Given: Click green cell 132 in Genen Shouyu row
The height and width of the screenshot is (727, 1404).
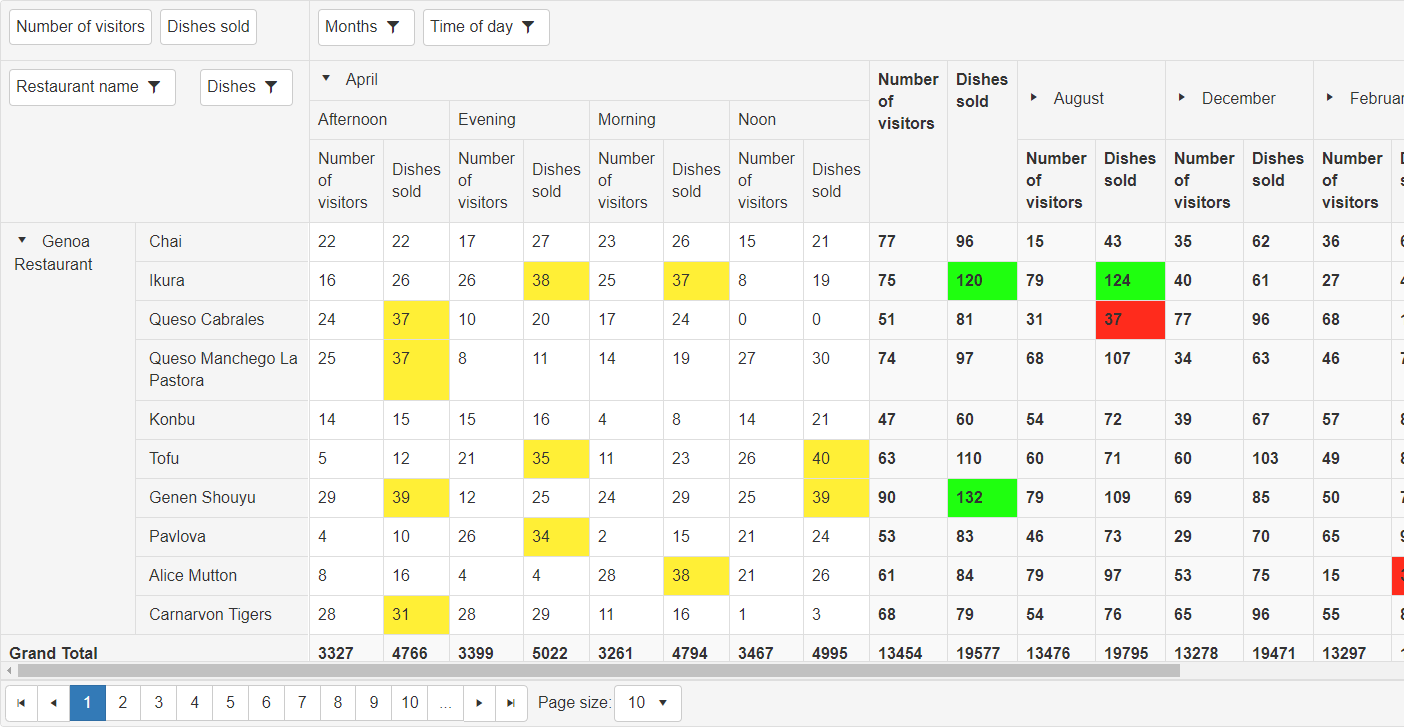Looking at the screenshot, I should (983, 498).
